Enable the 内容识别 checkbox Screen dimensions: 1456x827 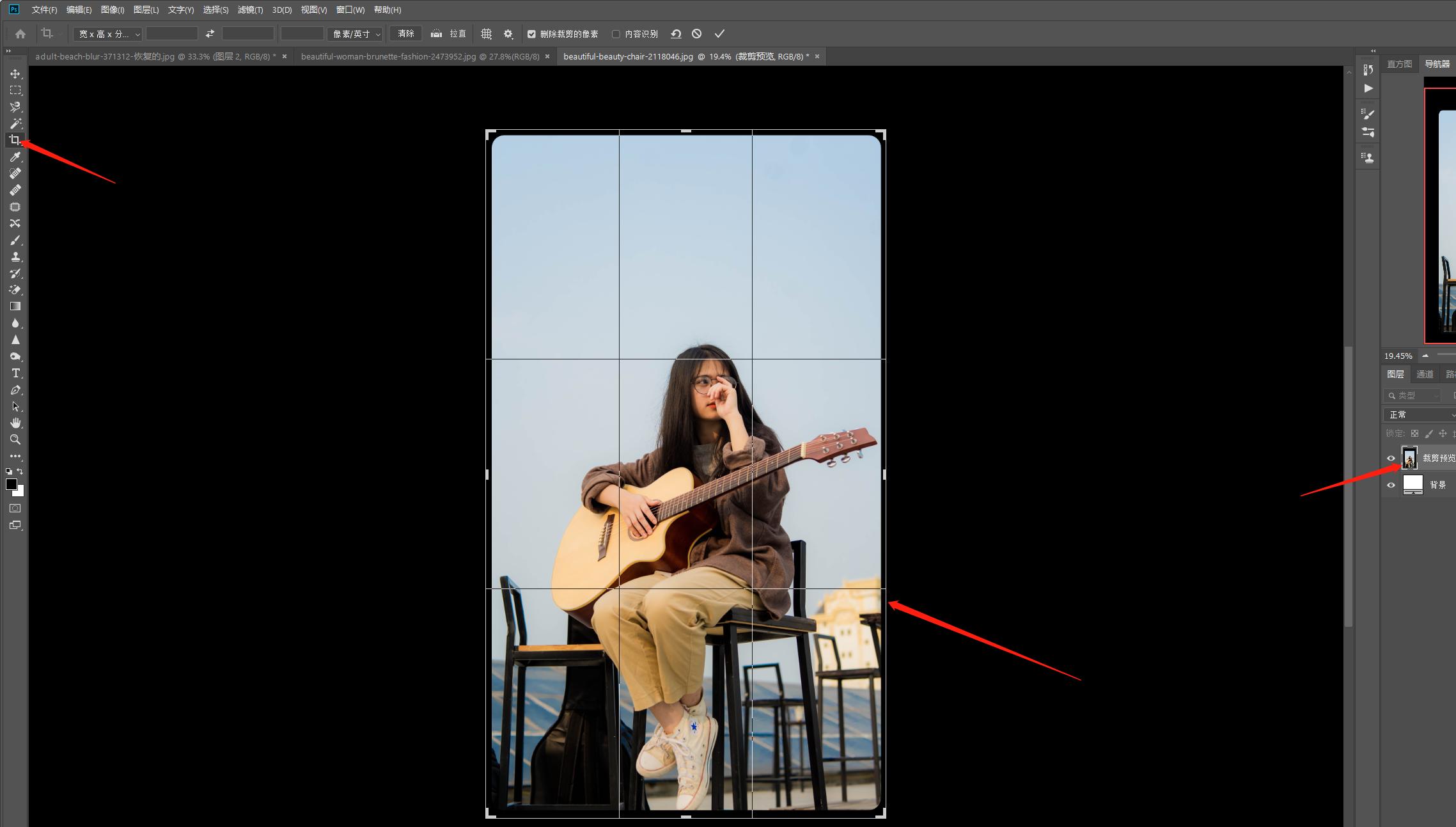(616, 34)
